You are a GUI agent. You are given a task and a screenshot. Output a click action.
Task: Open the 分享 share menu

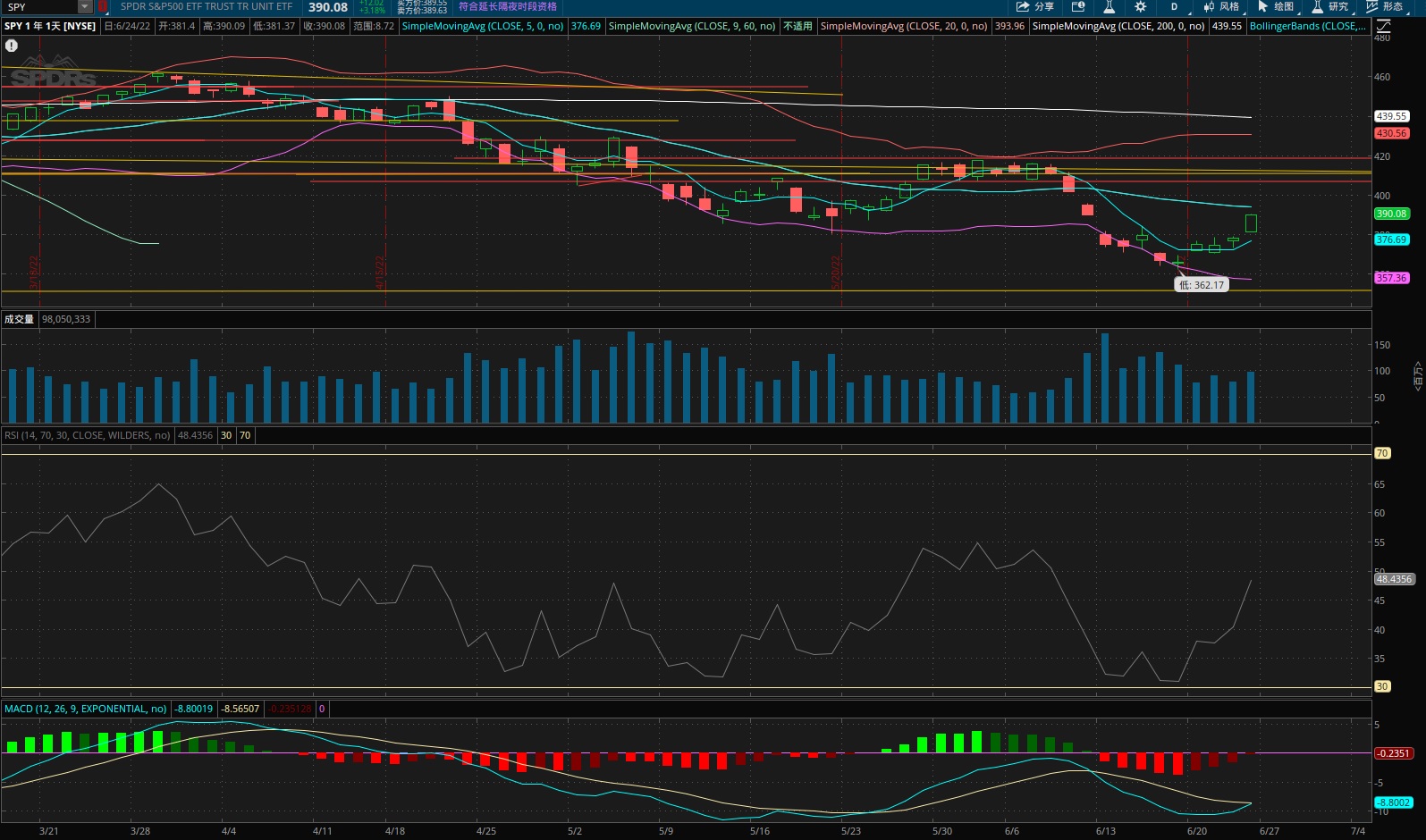[x=1035, y=6]
